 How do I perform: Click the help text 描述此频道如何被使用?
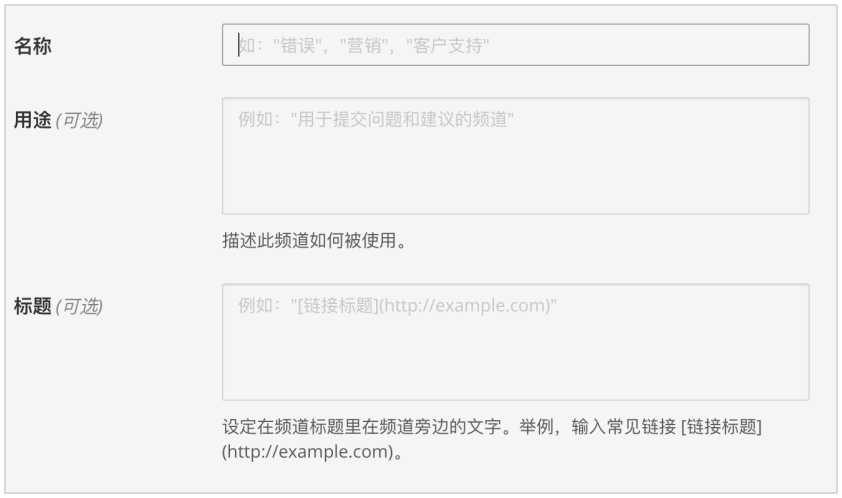(x=315, y=240)
